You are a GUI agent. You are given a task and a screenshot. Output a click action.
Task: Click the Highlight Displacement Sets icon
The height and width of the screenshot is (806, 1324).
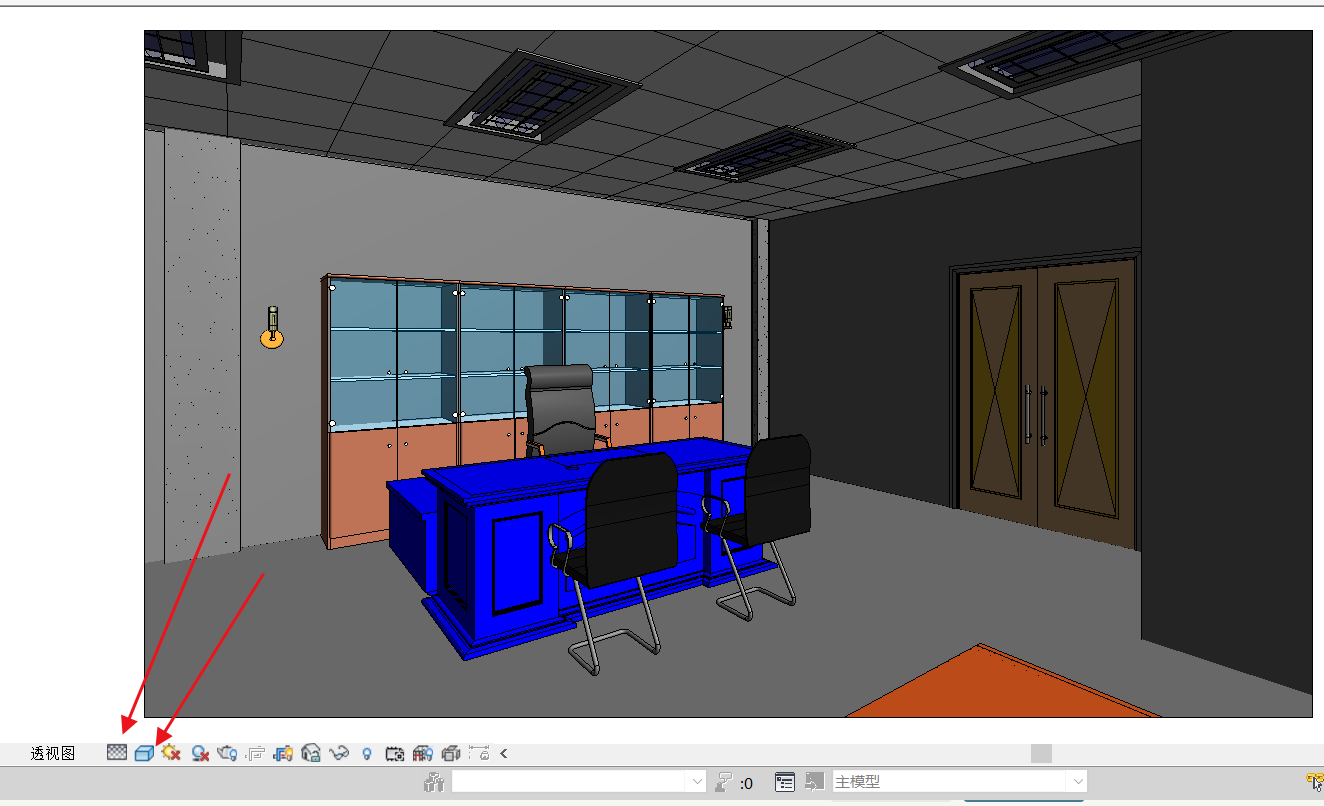(451, 753)
